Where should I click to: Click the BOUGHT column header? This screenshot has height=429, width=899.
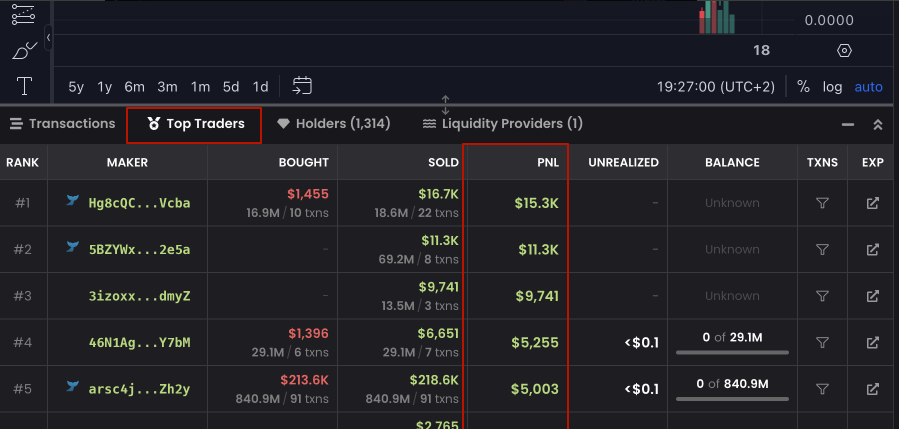pyautogui.click(x=303, y=163)
